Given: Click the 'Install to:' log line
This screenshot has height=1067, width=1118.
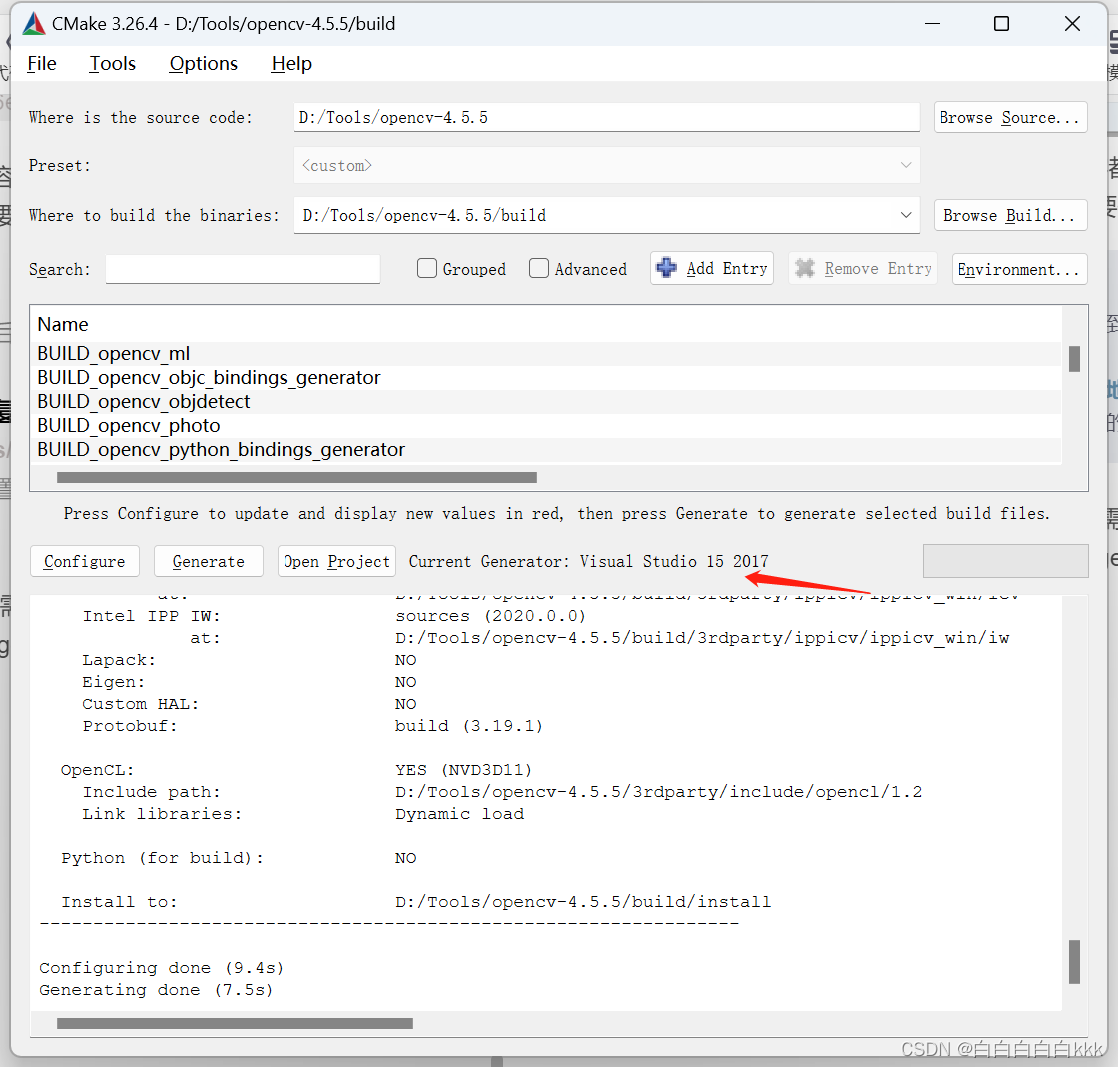Looking at the screenshot, I should [x=416, y=902].
